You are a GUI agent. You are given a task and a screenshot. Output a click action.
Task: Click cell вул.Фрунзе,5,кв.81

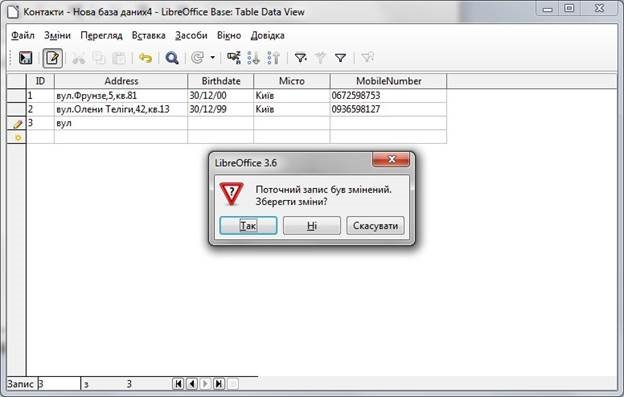[x=121, y=95]
